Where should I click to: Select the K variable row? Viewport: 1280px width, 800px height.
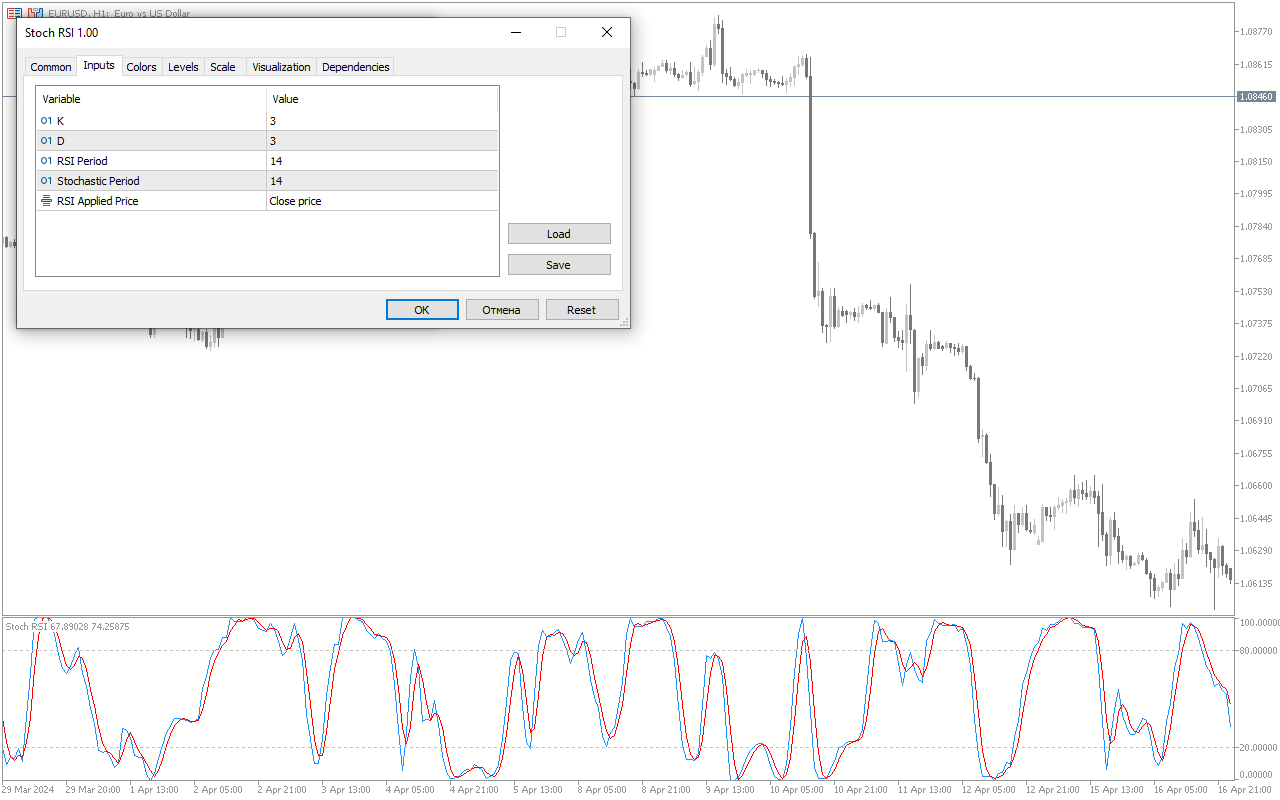267,121
